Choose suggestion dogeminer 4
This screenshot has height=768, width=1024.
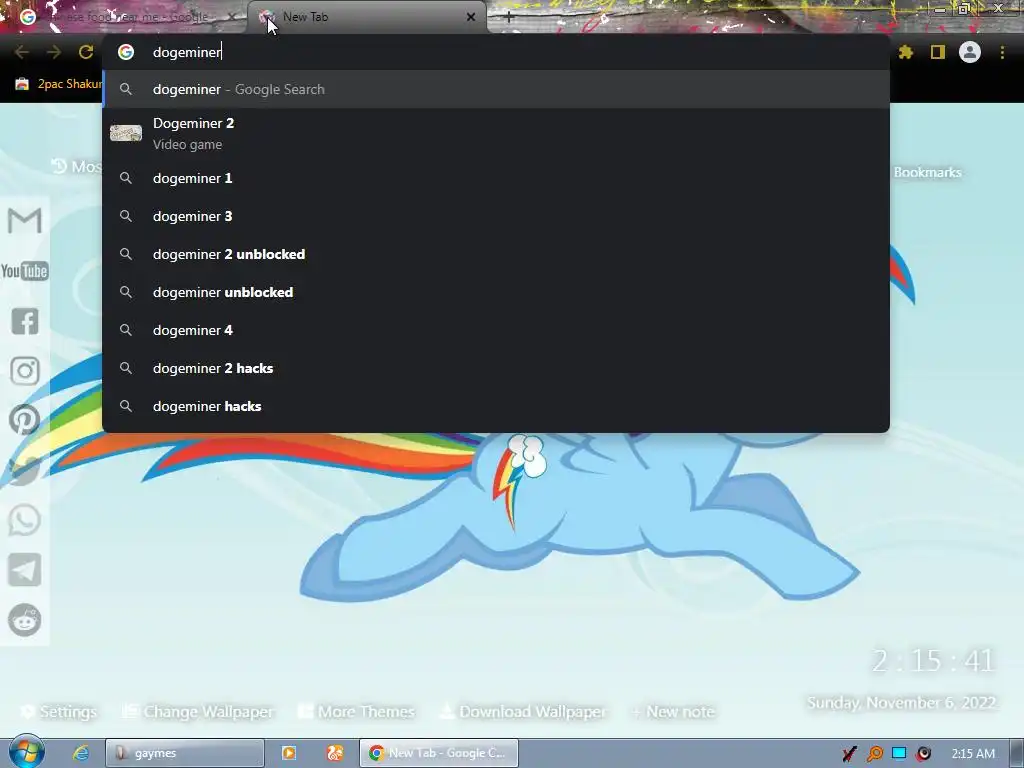(496, 330)
